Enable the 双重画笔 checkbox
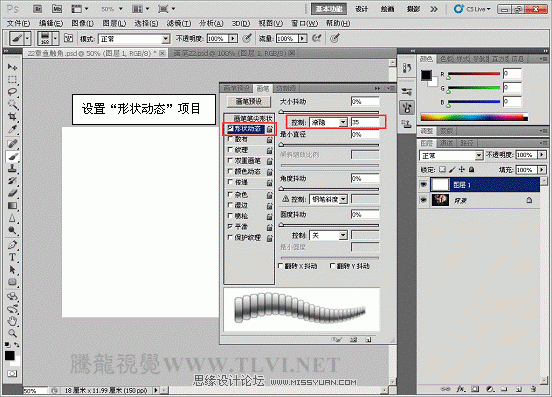552x397 pixels. pyautogui.click(x=230, y=160)
